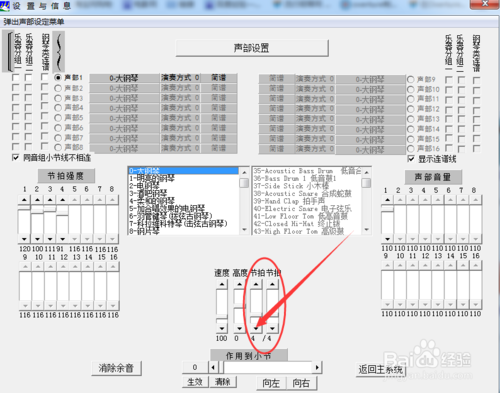The image size is (500, 393).
Task: Click down arrow of voice volume column 1
Action: click(x=387, y=239)
